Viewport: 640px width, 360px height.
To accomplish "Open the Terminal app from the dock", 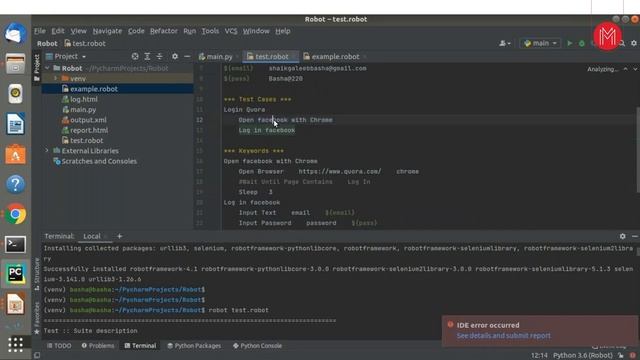I will (x=15, y=244).
